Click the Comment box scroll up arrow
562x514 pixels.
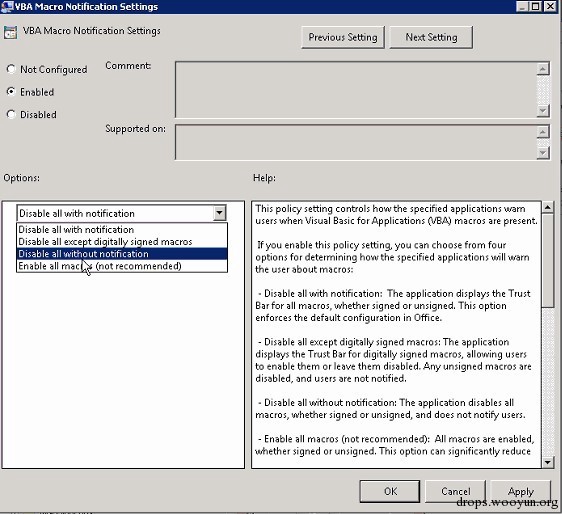click(543, 68)
